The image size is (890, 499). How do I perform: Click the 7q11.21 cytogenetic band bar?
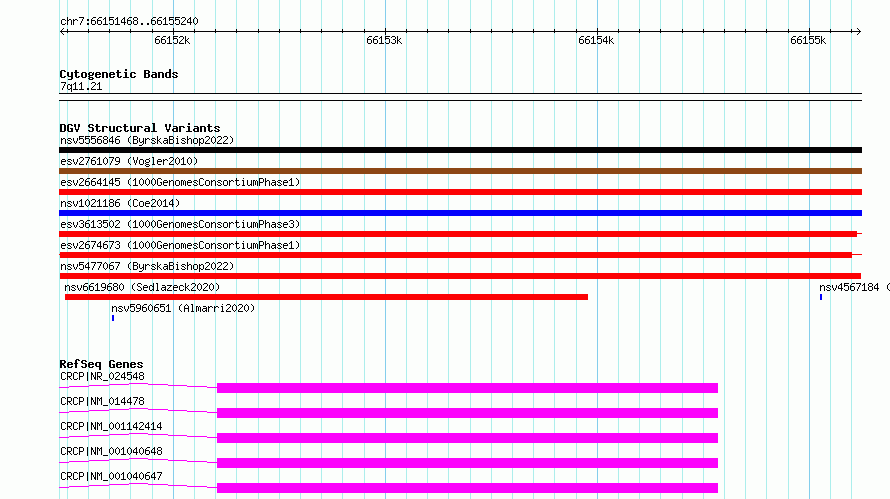[460, 97]
